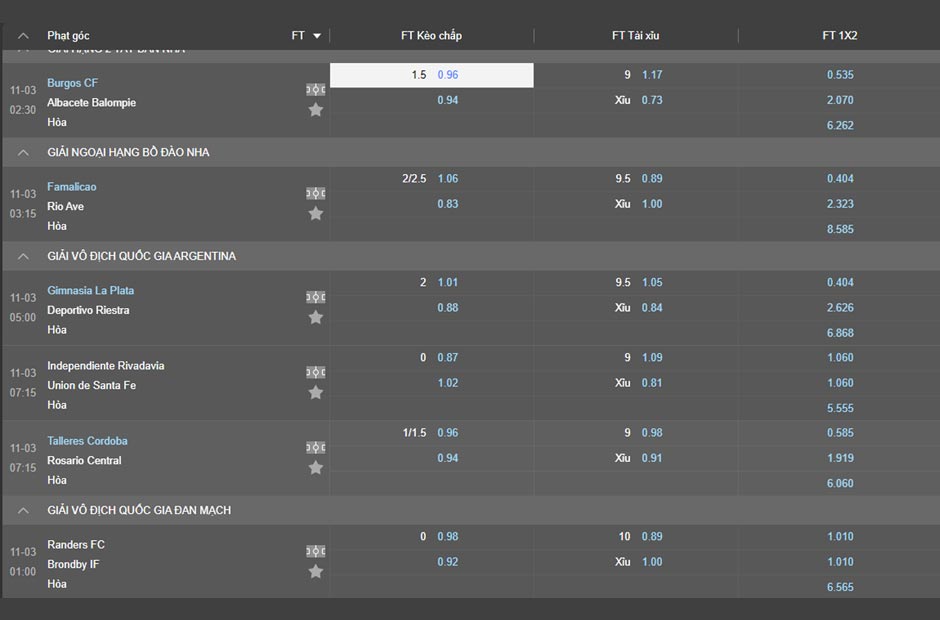
Task: Open pitch view for Randers FC match
Action: click(x=316, y=551)
